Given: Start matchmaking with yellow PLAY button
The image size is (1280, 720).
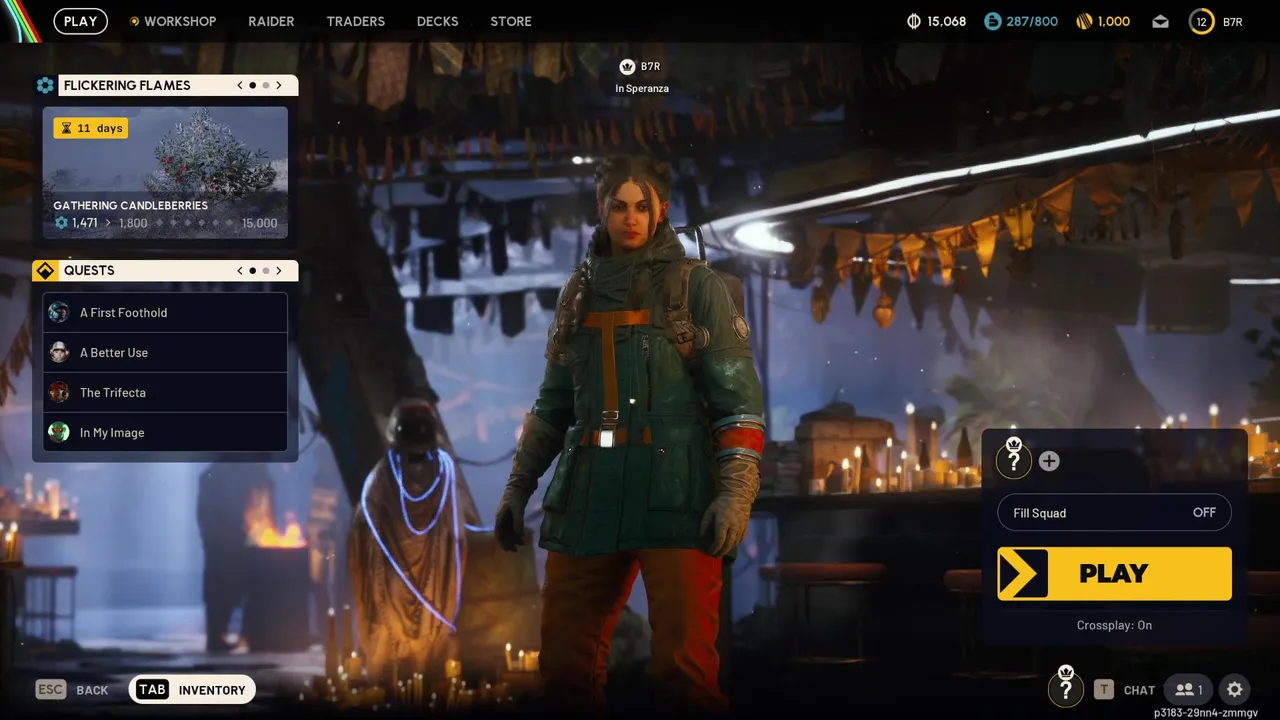Looking at the screenshot, I should (x=1114, y=573).
